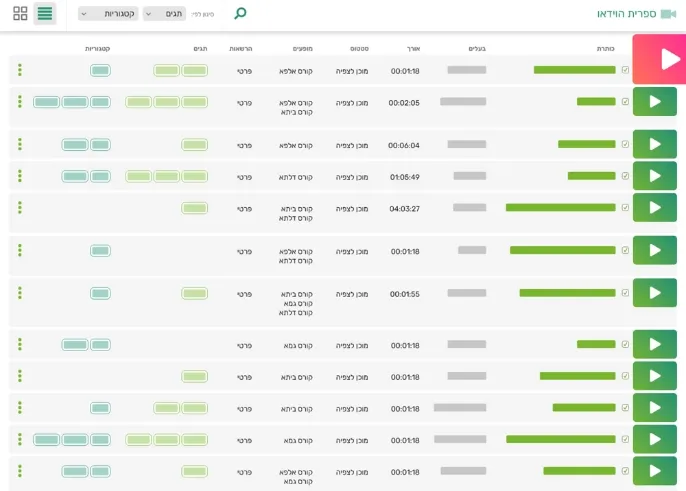Open the title link of the 04:03:27 video
Image resolution: width=686 pixels, height=491 pixels.
(560, 208)
